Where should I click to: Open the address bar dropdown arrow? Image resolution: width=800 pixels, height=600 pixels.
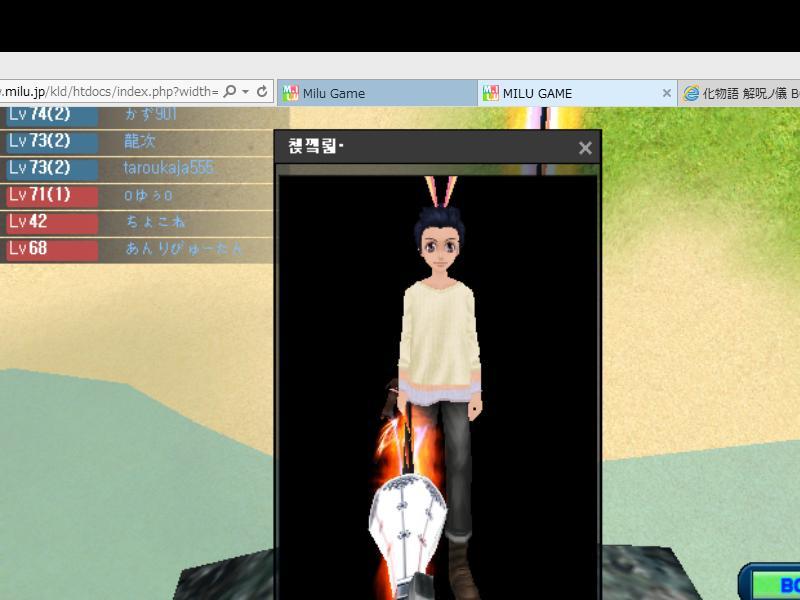click(x=246, y=92)
